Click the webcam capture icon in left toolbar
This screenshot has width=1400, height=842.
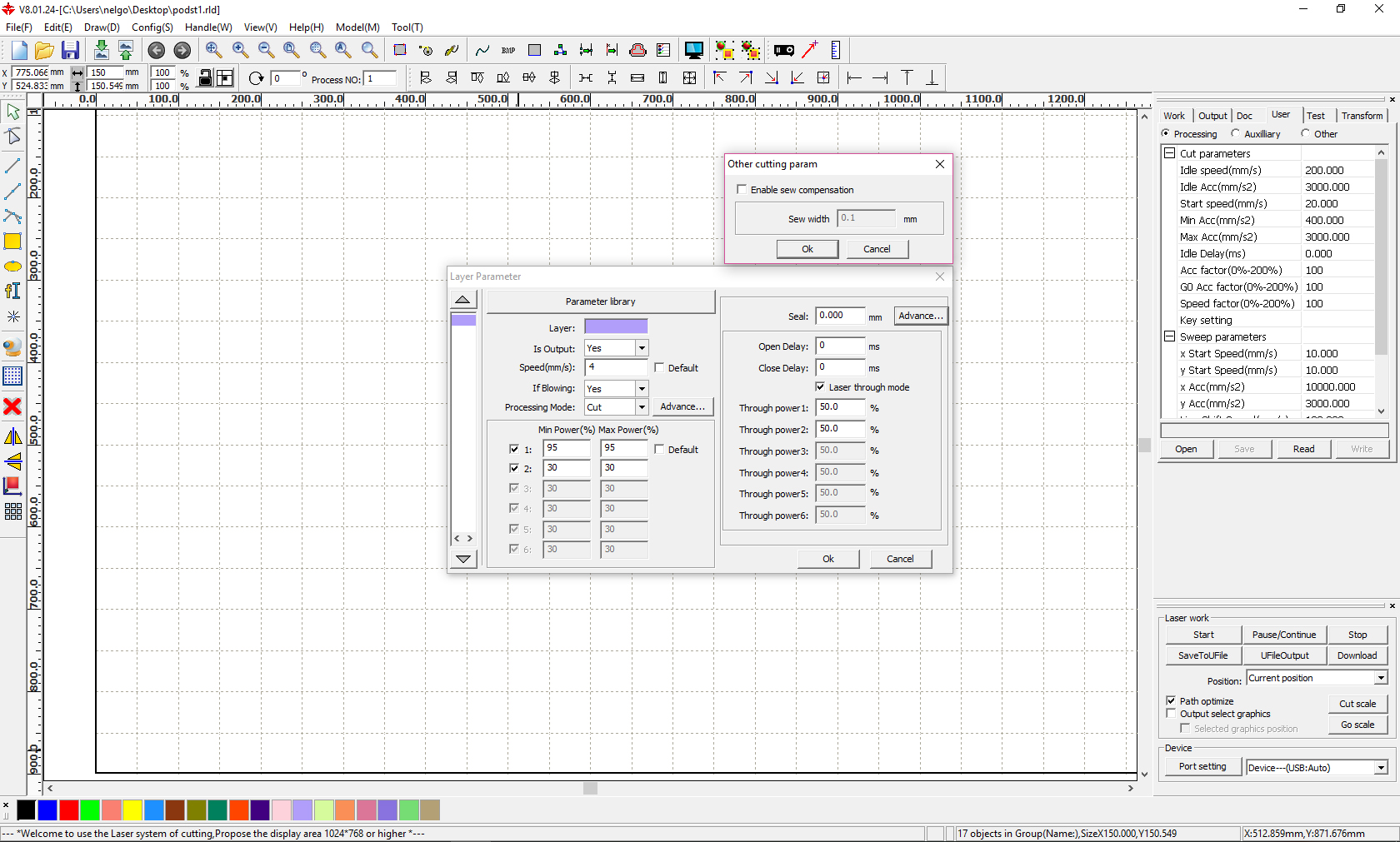click(12, 346)
